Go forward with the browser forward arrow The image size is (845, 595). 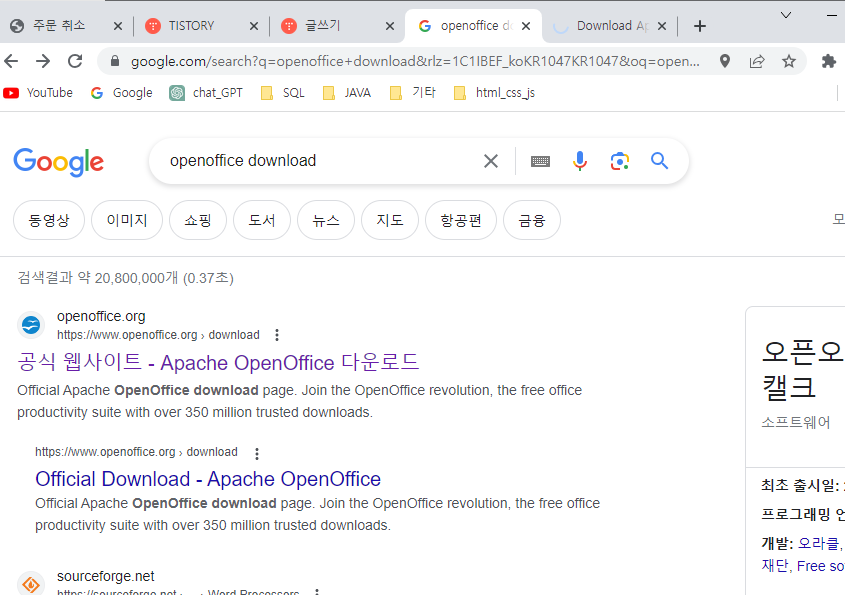pyautogui.click(x=43, y=61)
